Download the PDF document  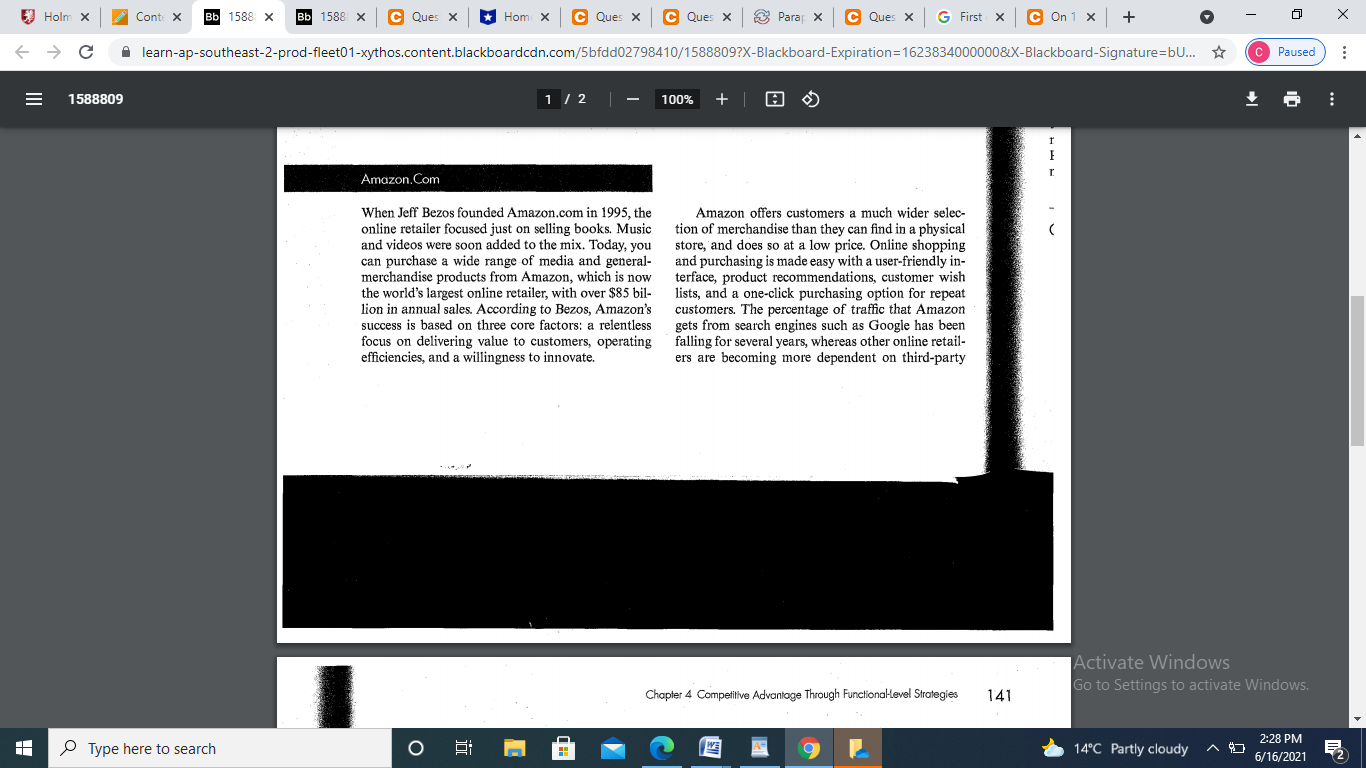1251,99
